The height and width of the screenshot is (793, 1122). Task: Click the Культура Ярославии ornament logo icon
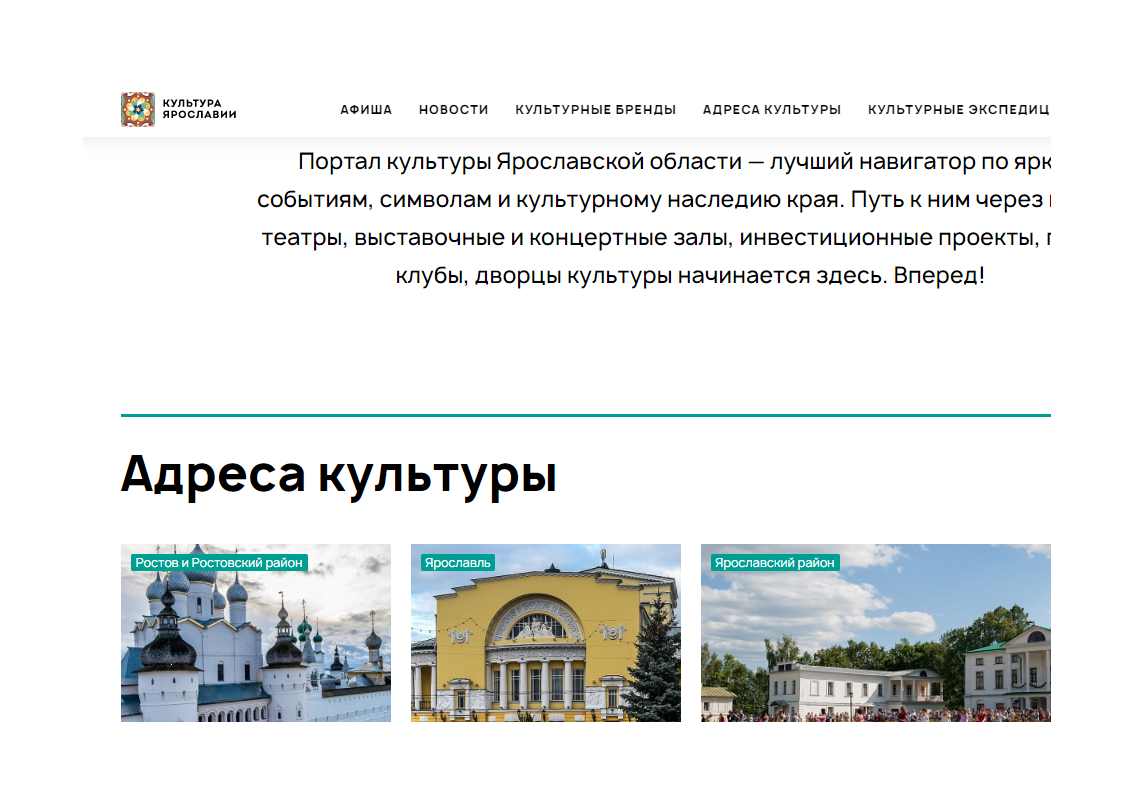[138, 109]
